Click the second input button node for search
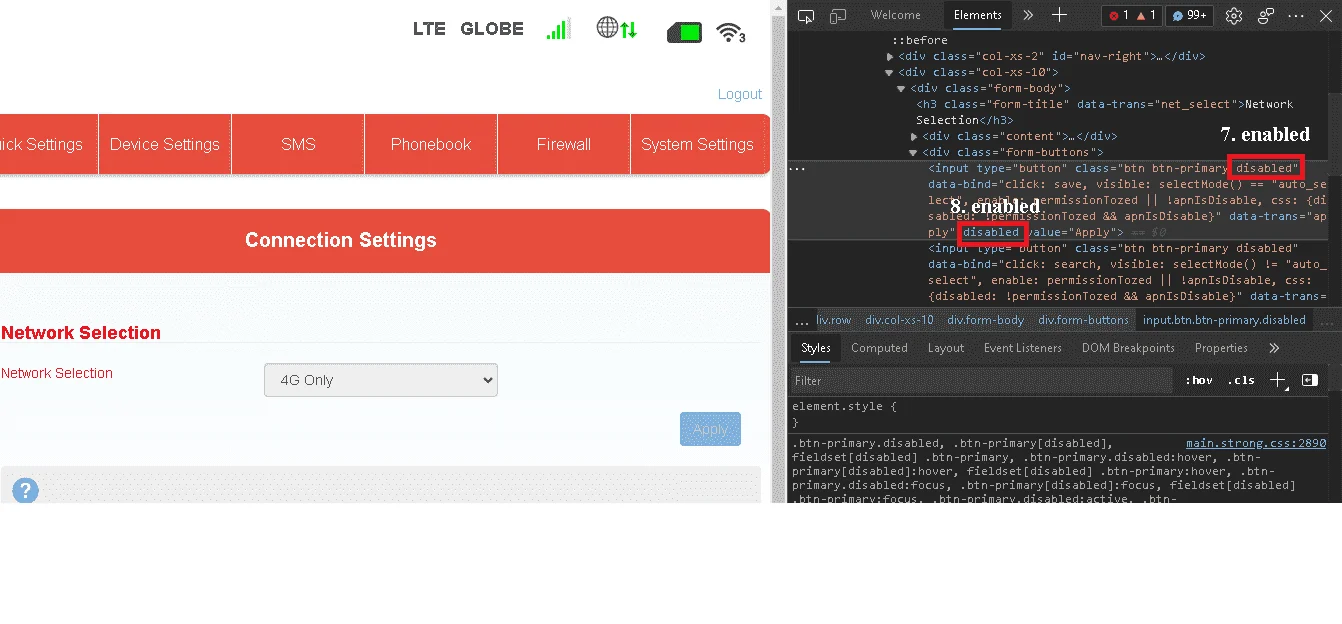Screen dimensions: 1342x624 [1127, 272]
